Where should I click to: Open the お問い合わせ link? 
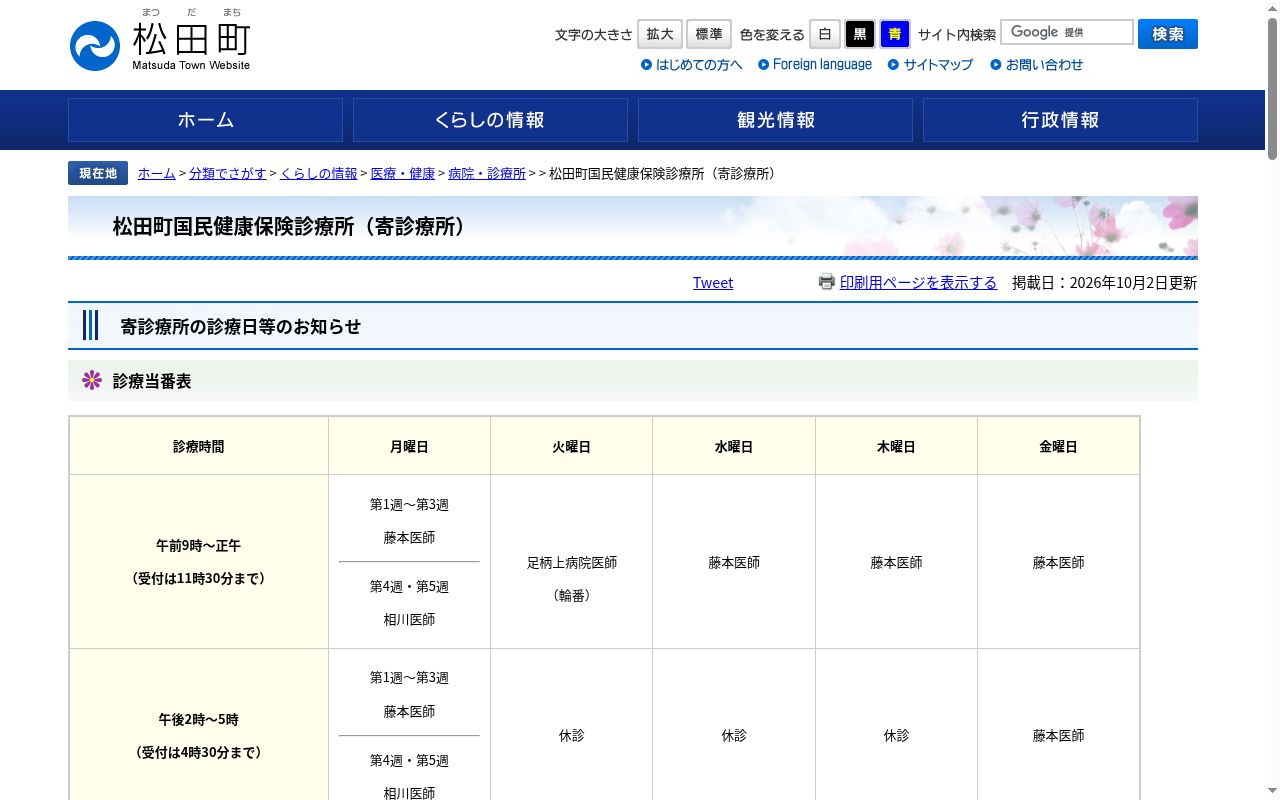(x=1037, y=65)
